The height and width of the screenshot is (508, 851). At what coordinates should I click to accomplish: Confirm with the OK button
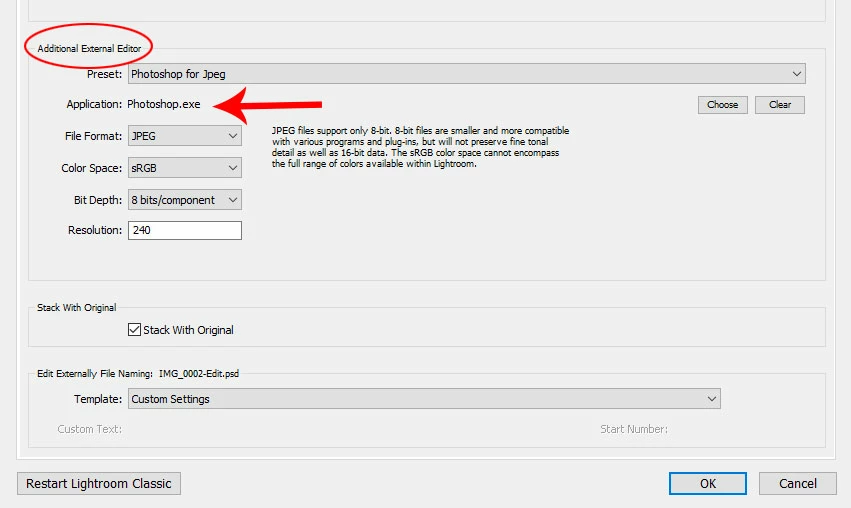pyautogui.click(x=708, y=484)
